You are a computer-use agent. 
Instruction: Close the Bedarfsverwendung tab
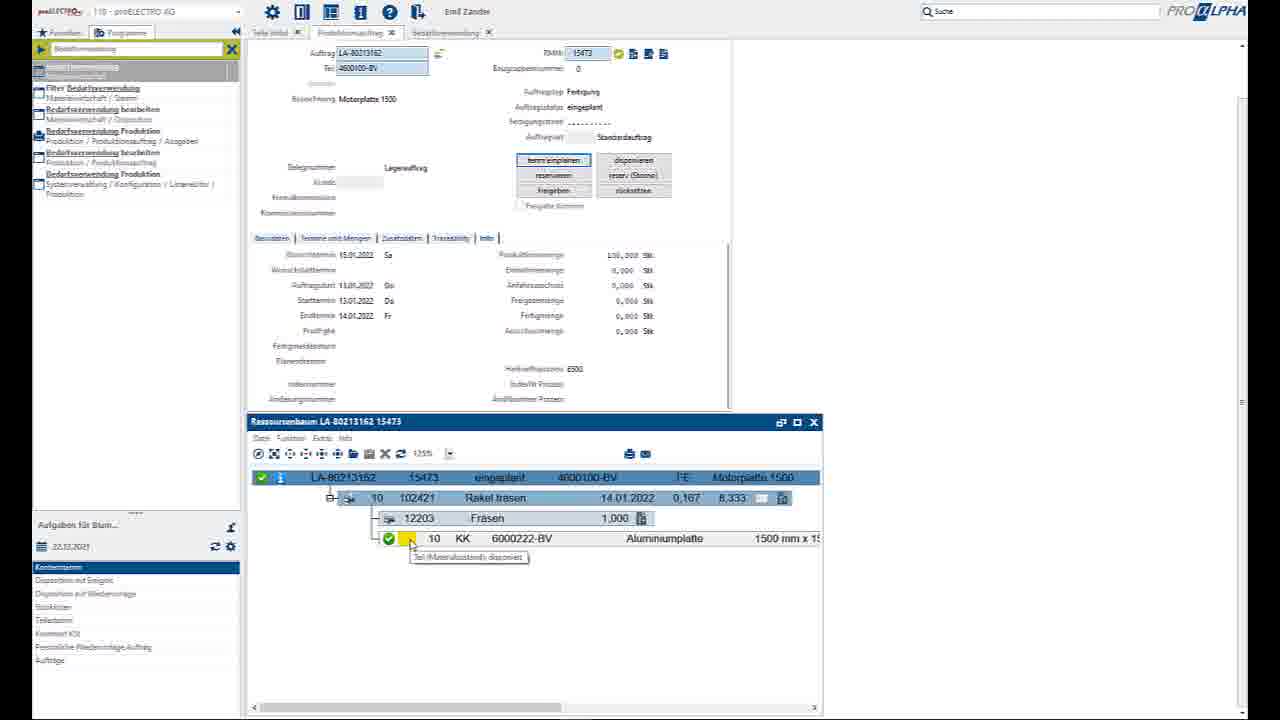488,33
